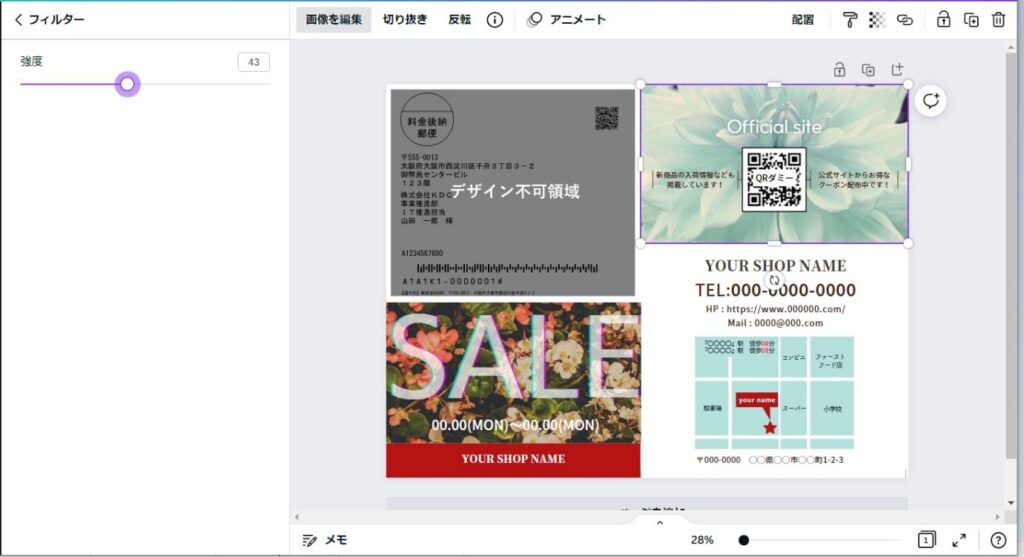Viewport: 1024px width, 557px height.
Task: Click the copy style paint roller icon
Action: coord(850,20)
